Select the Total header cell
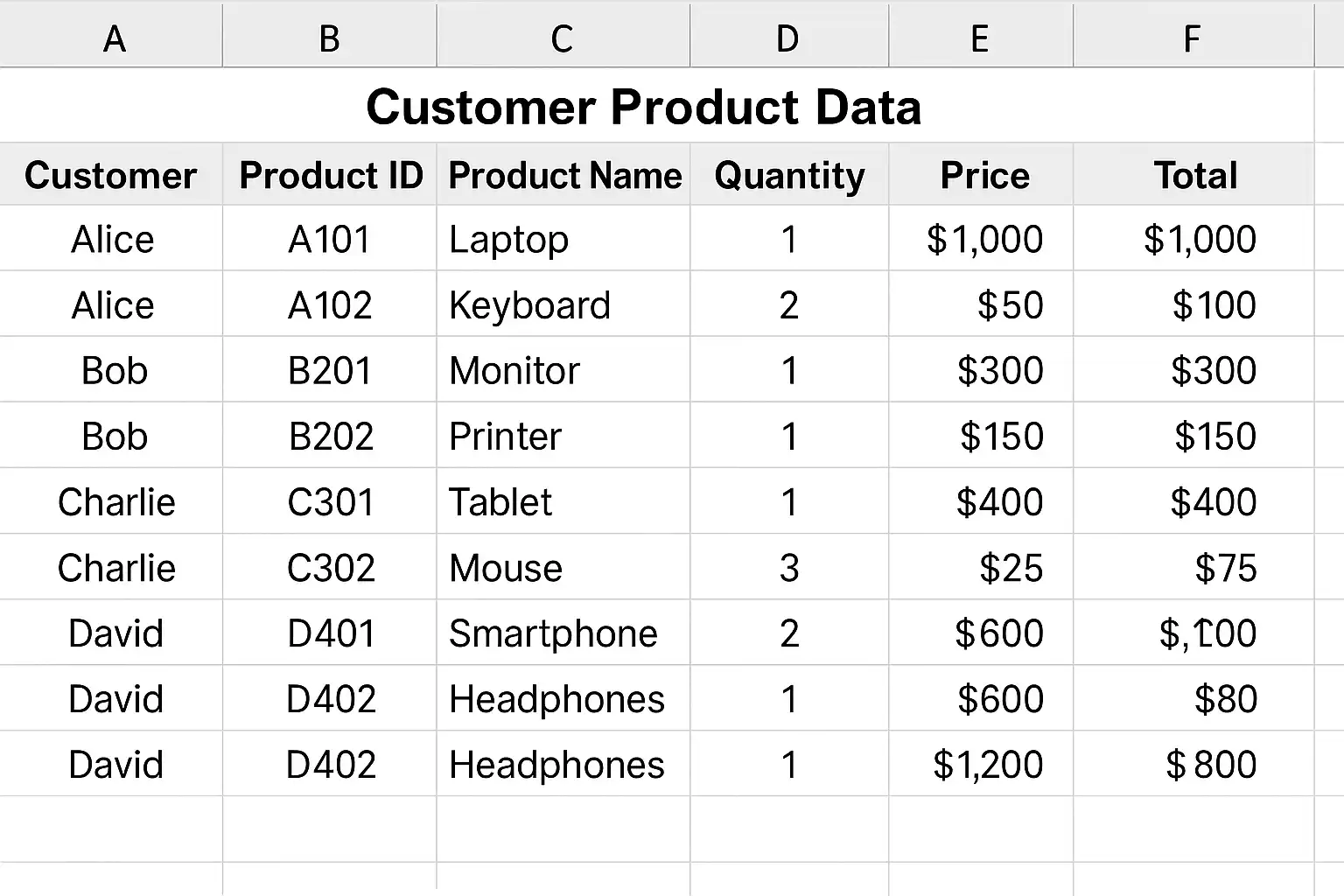This screenshot has height=896, width=1344. pos(1195,175)
